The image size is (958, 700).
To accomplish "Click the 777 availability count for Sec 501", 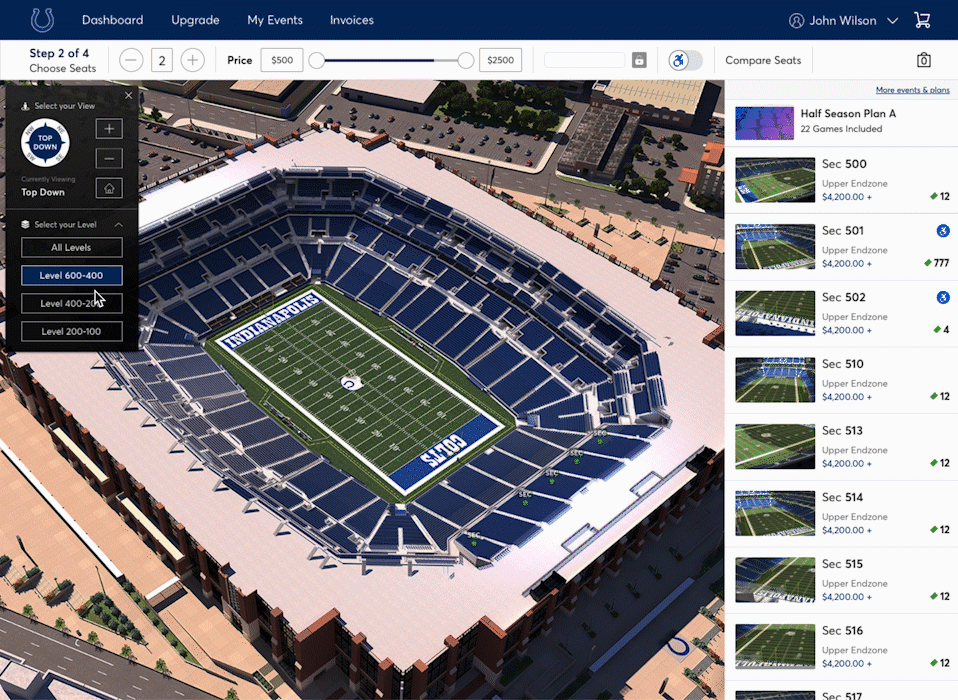I will (x=942, y=263).
